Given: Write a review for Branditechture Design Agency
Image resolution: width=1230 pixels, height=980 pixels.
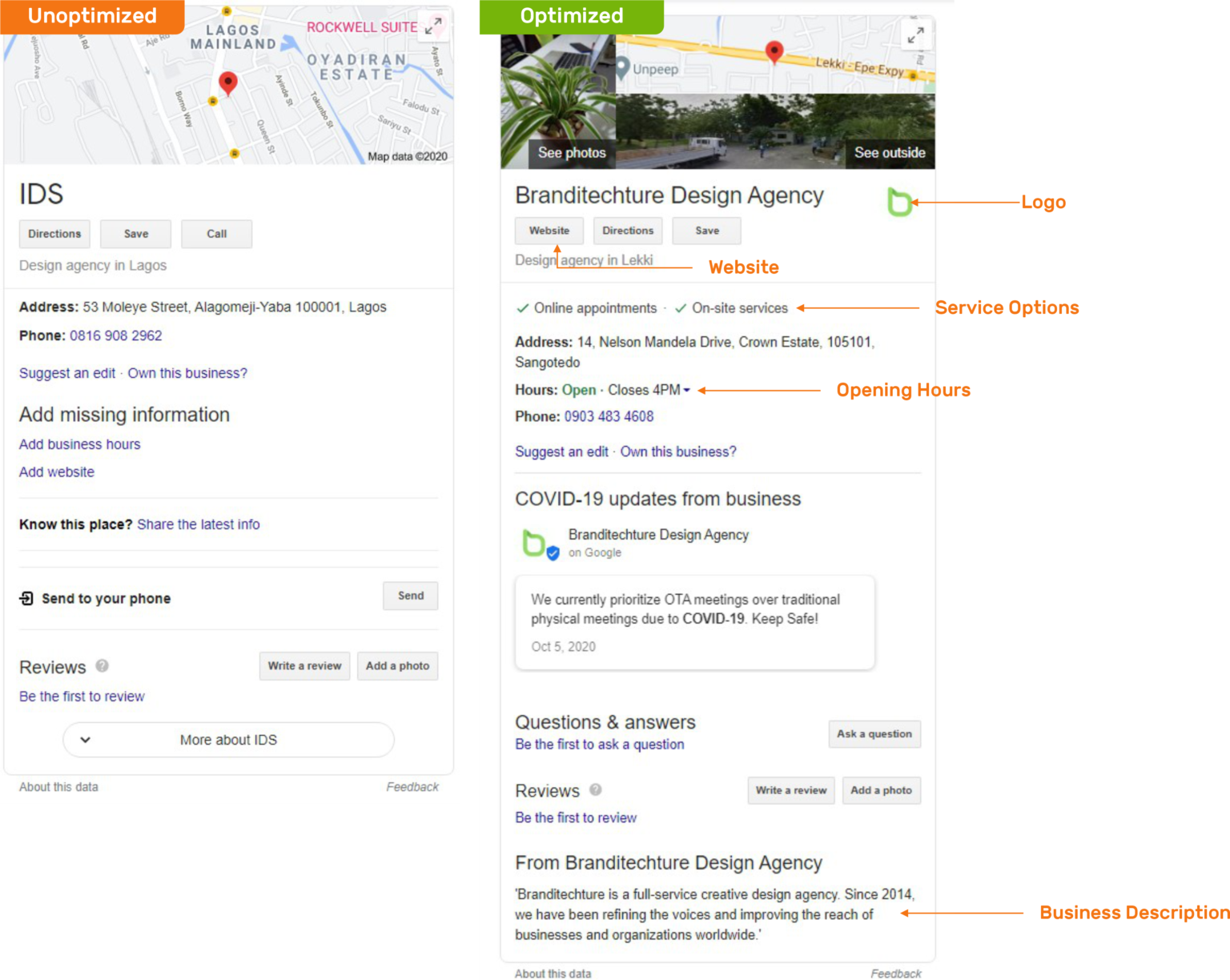Looking at the screenshot, I should pyautogui.click(x=791, y=790).
